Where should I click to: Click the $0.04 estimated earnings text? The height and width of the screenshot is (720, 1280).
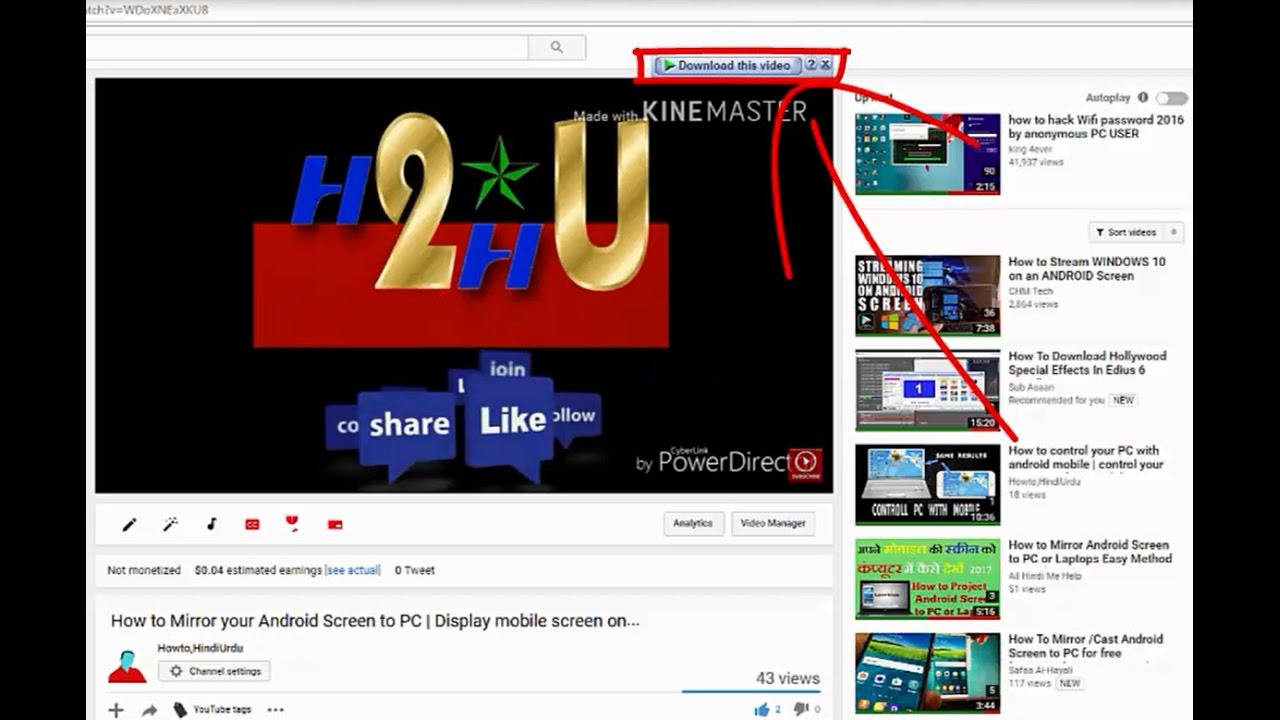[258, 570]
